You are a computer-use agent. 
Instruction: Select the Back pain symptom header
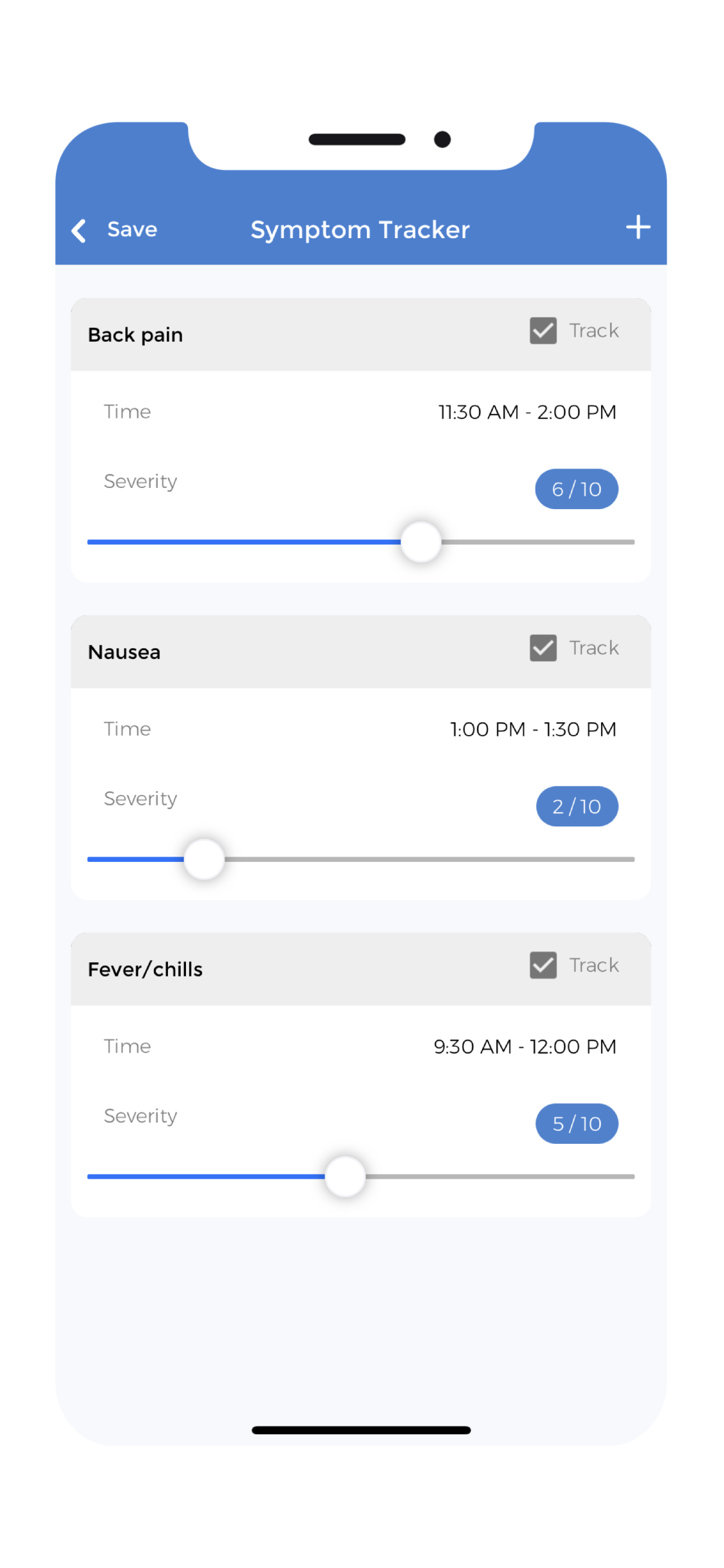pyautogui.click(x=136, y=335)
